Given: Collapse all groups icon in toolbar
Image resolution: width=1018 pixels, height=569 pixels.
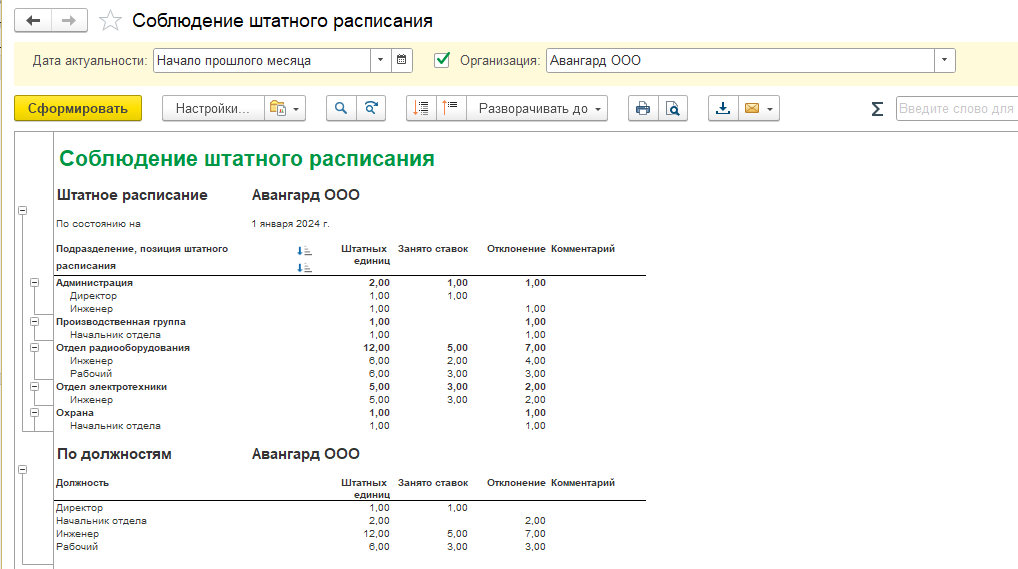Looking at the screenshot, I should click(x=421, y=108).
